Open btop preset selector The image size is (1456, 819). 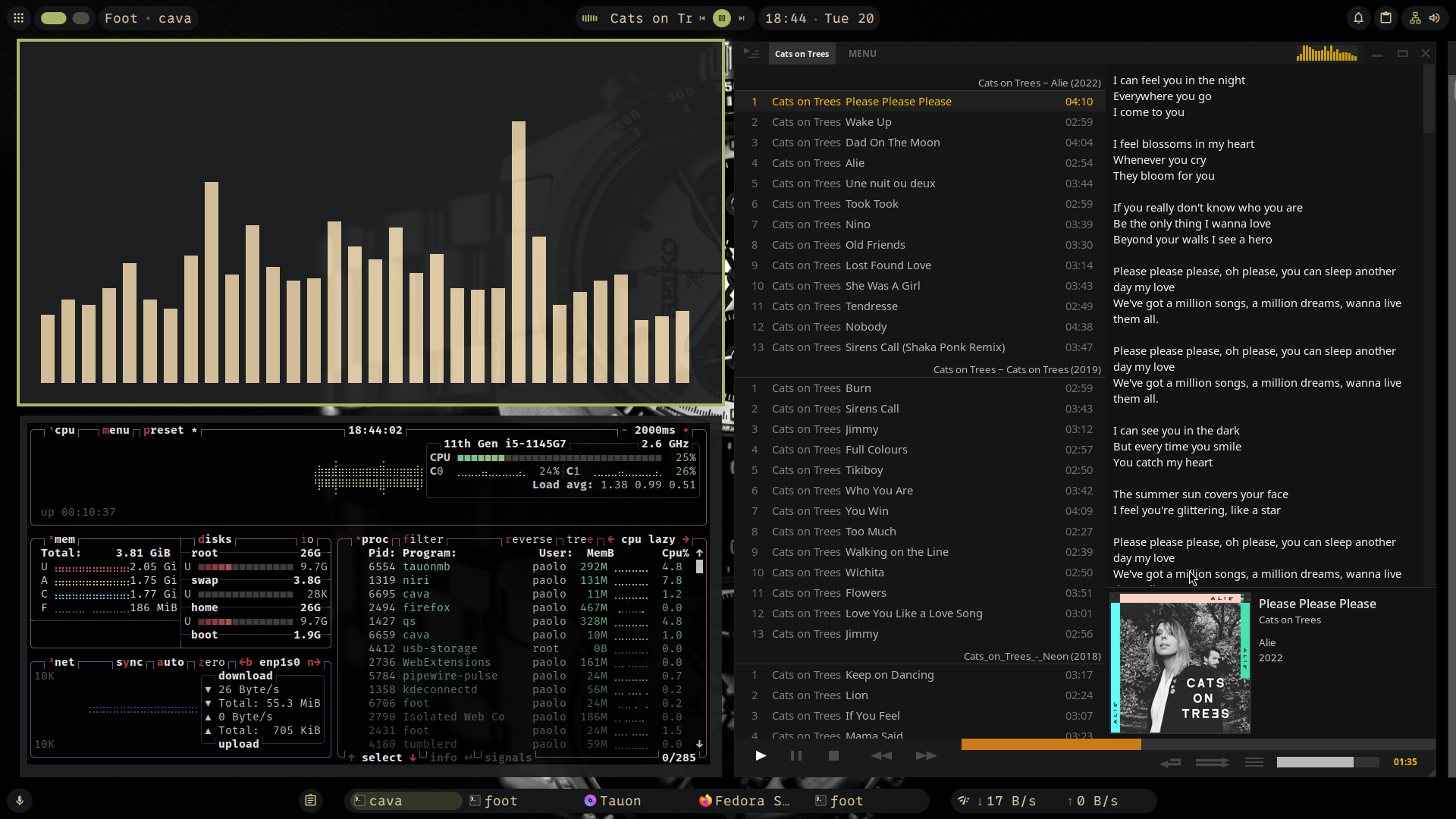pyautogui.click(x=164, y=430)
